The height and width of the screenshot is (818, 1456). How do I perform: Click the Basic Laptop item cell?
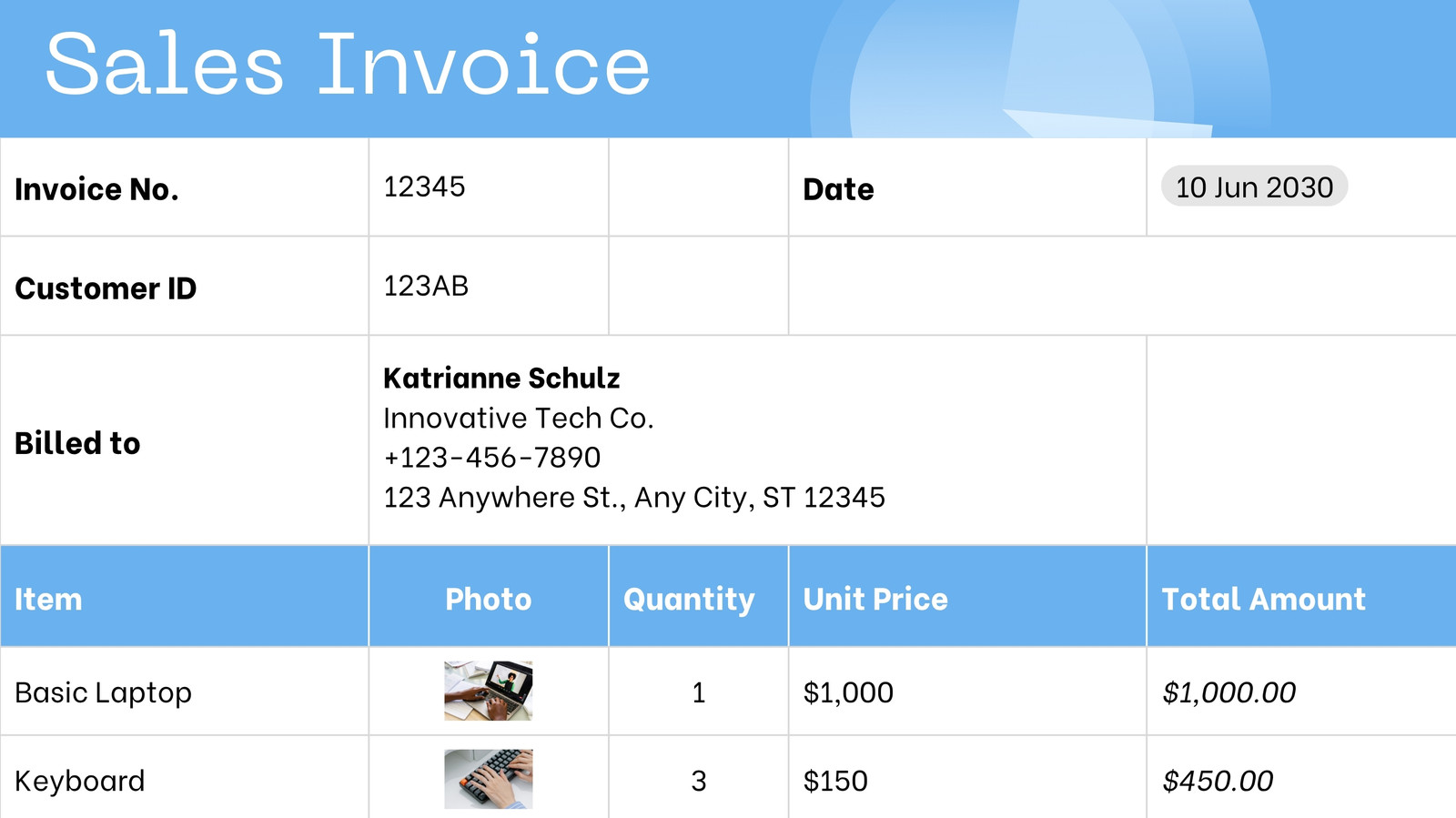tap(185, 692)
